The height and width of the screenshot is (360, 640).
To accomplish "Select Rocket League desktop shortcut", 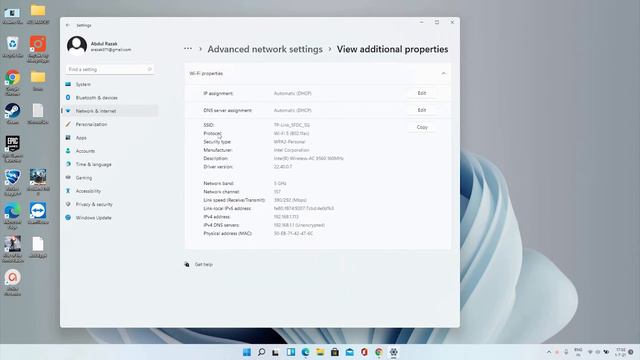I will tap(13, 182).
